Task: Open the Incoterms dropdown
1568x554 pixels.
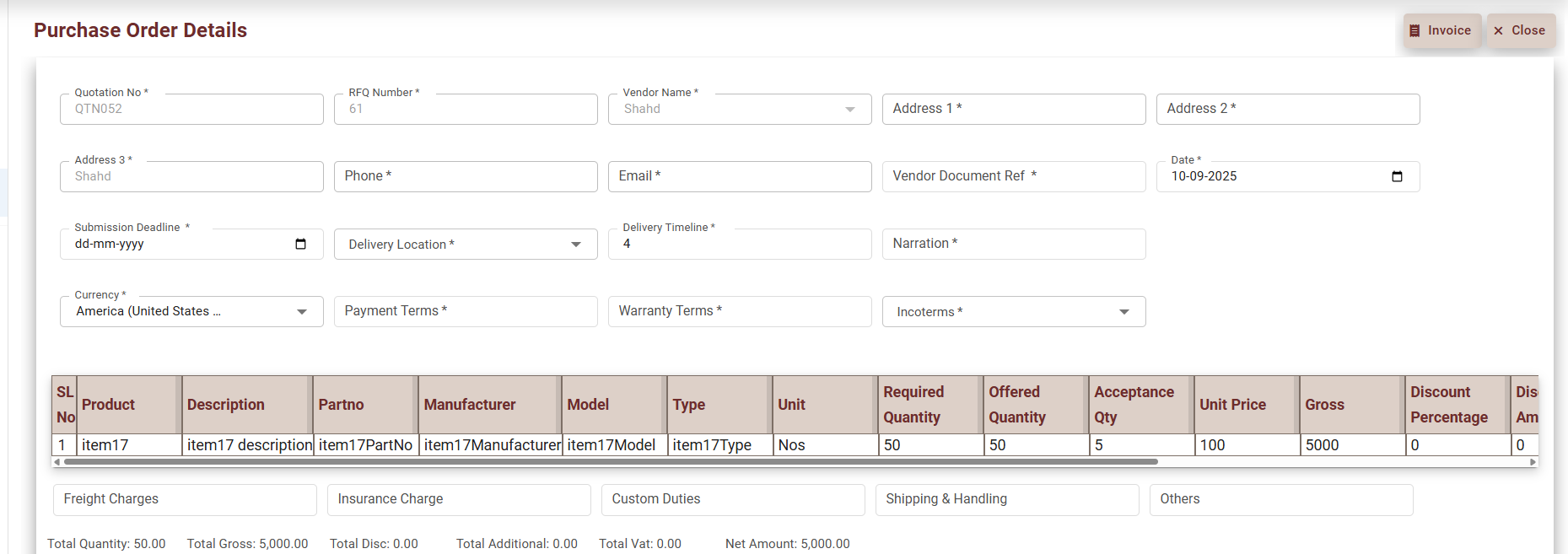Action: pos(1123,312)
